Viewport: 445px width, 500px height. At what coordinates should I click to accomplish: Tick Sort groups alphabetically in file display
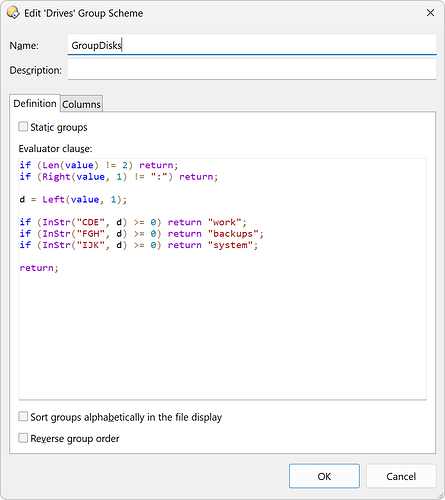tap(23, 416)
